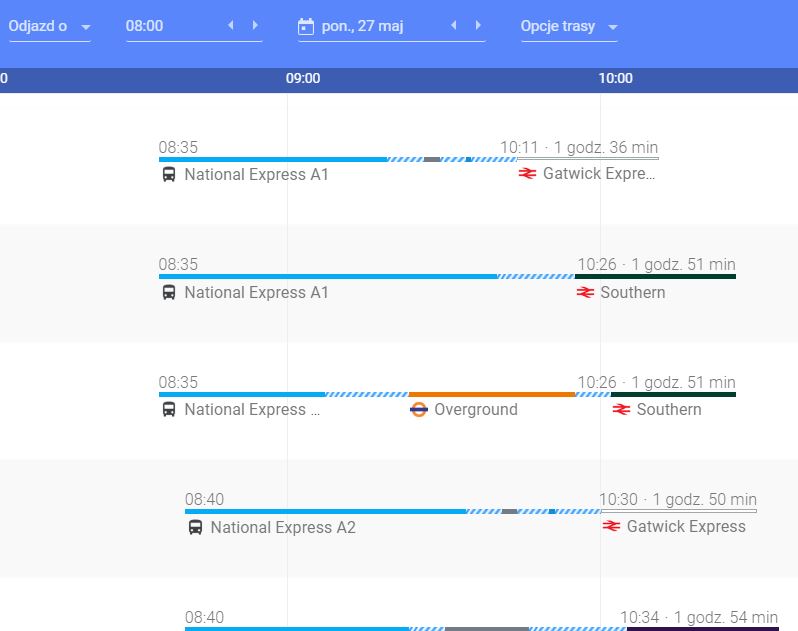
Task: Expand the 'Opcje trasy' dropdown
Action: [569, 26]
